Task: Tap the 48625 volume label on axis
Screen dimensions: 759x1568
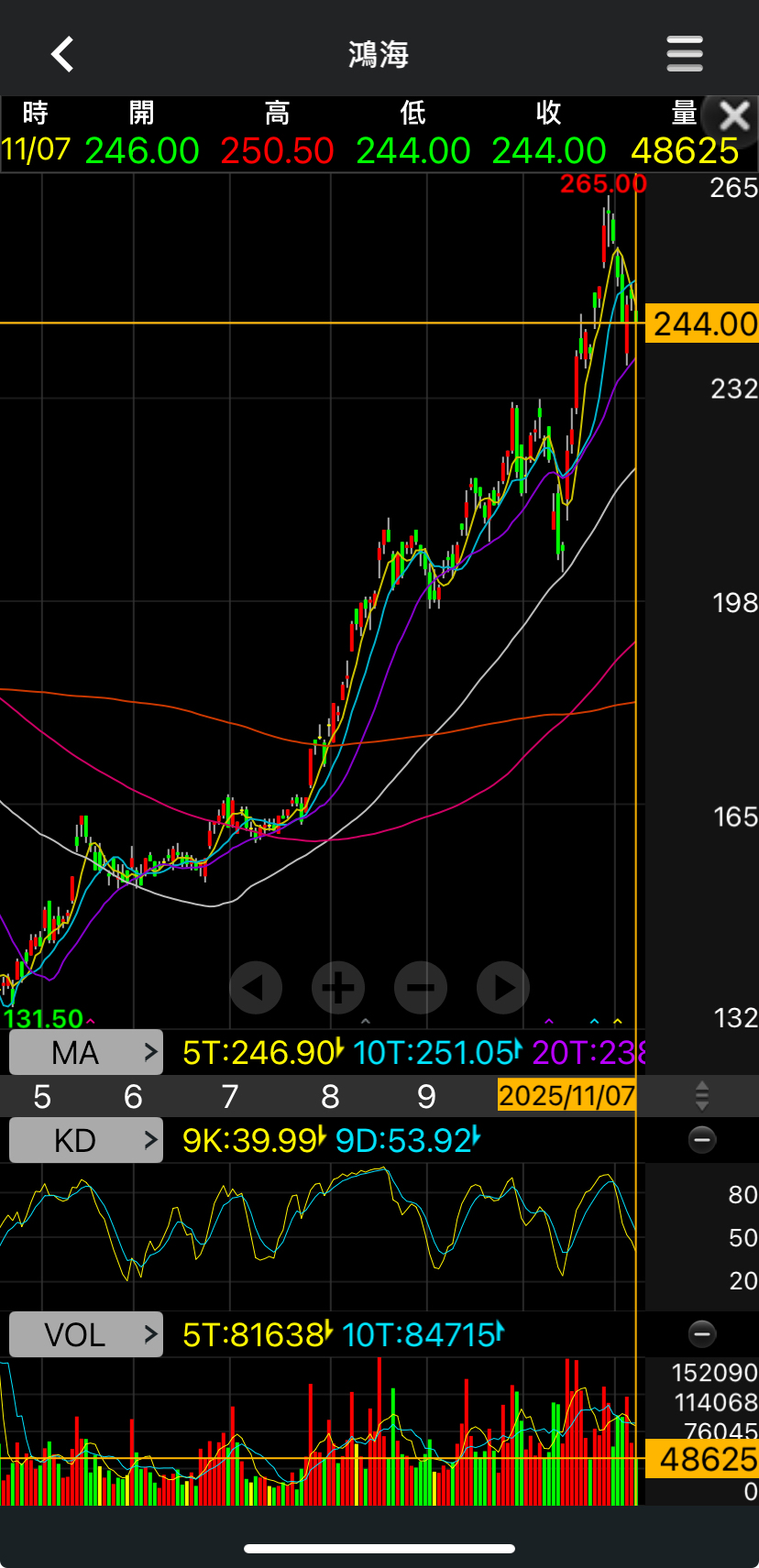Action: pos(702,1459)
